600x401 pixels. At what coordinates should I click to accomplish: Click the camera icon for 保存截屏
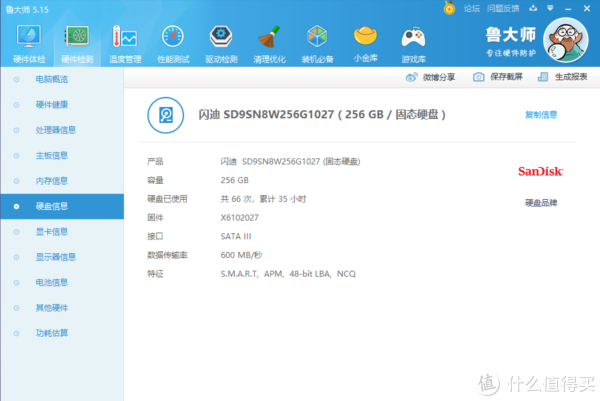pyautogui.click(x=478, y=77)
